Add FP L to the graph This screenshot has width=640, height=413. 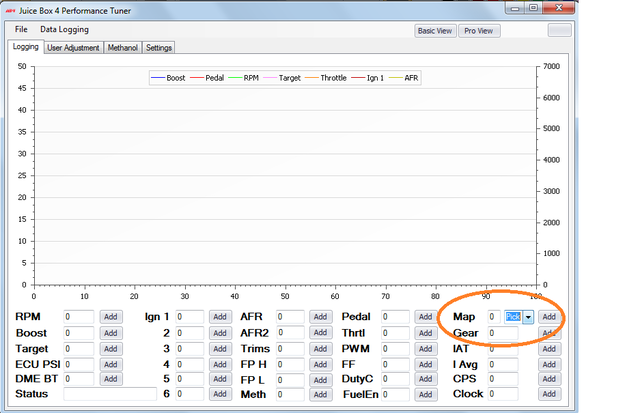(x=320, y=380)
